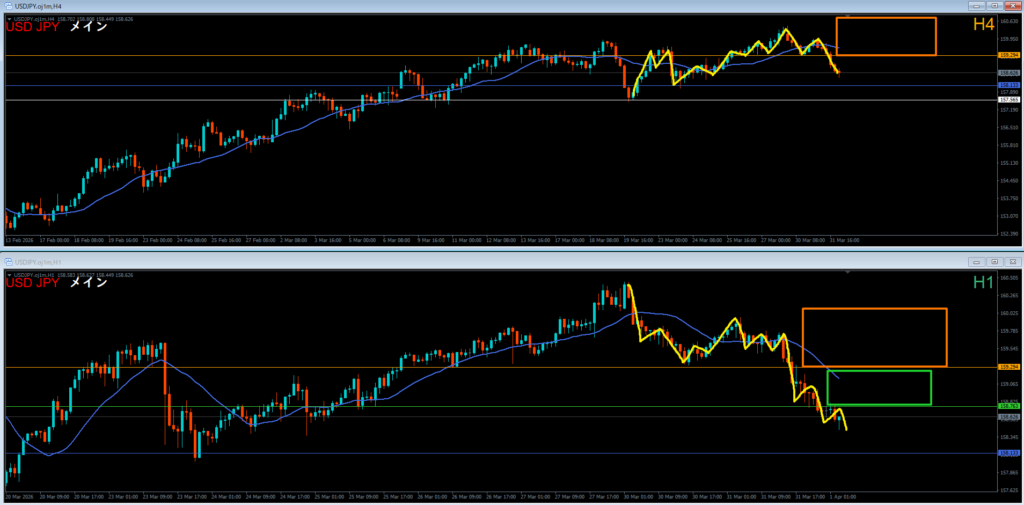Click the blue 158.133 price label on H4 chart
The height and width of the screenshot is (505, 1024).
1009,86
